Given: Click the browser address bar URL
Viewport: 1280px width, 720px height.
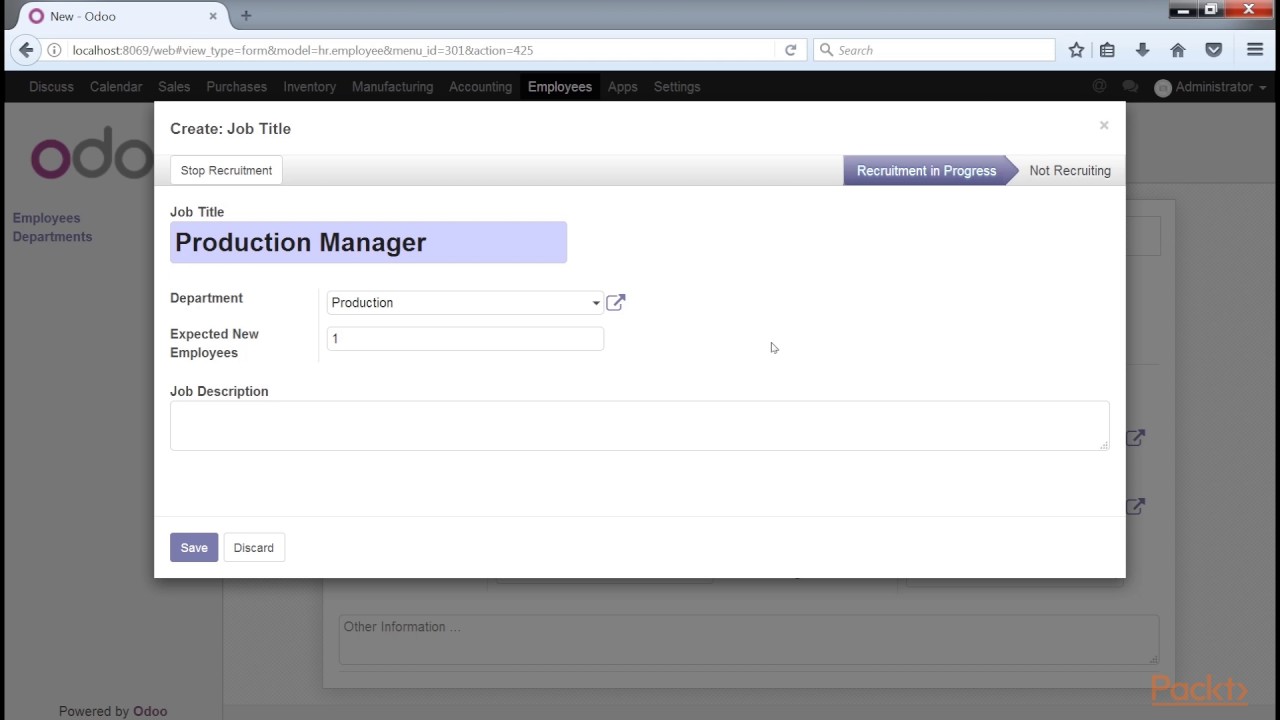Looking at the screenshot, I should coord(303,50).
